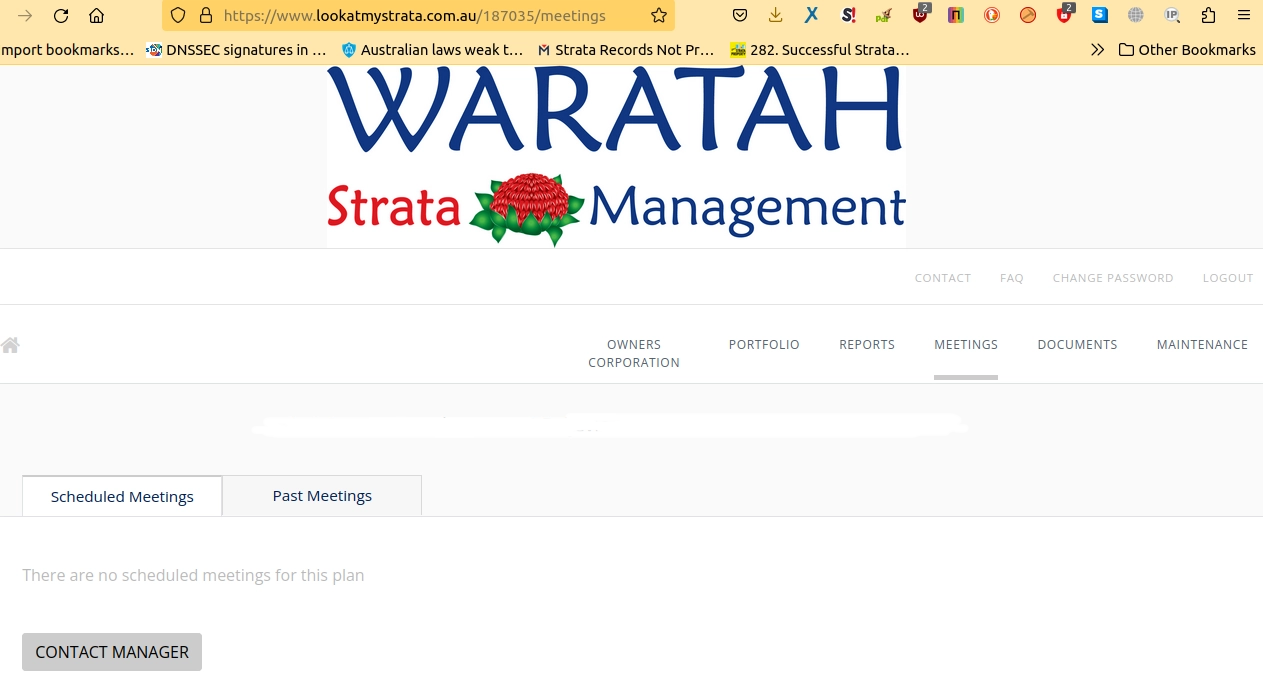Open the blue X extension
This screenshot has height=677, width=1263.
pyautogui.click(x=812, y=15)
